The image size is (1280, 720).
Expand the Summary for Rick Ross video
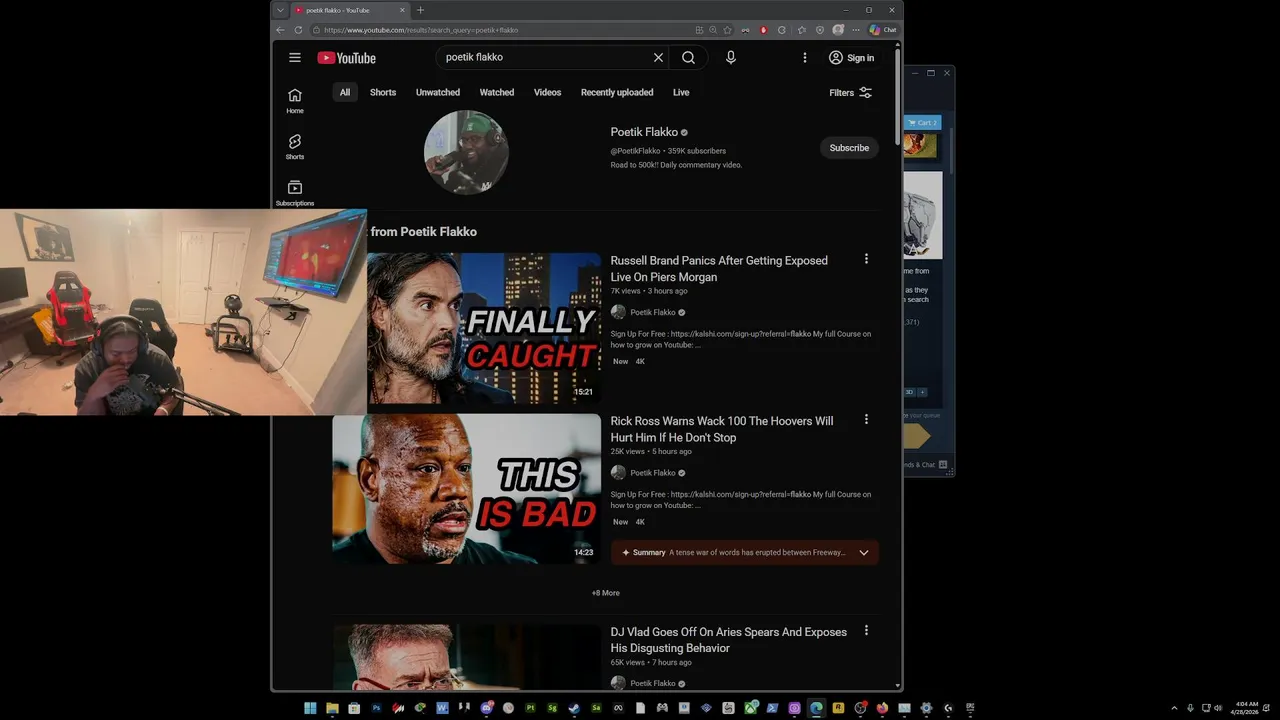[x=864, y=552]
